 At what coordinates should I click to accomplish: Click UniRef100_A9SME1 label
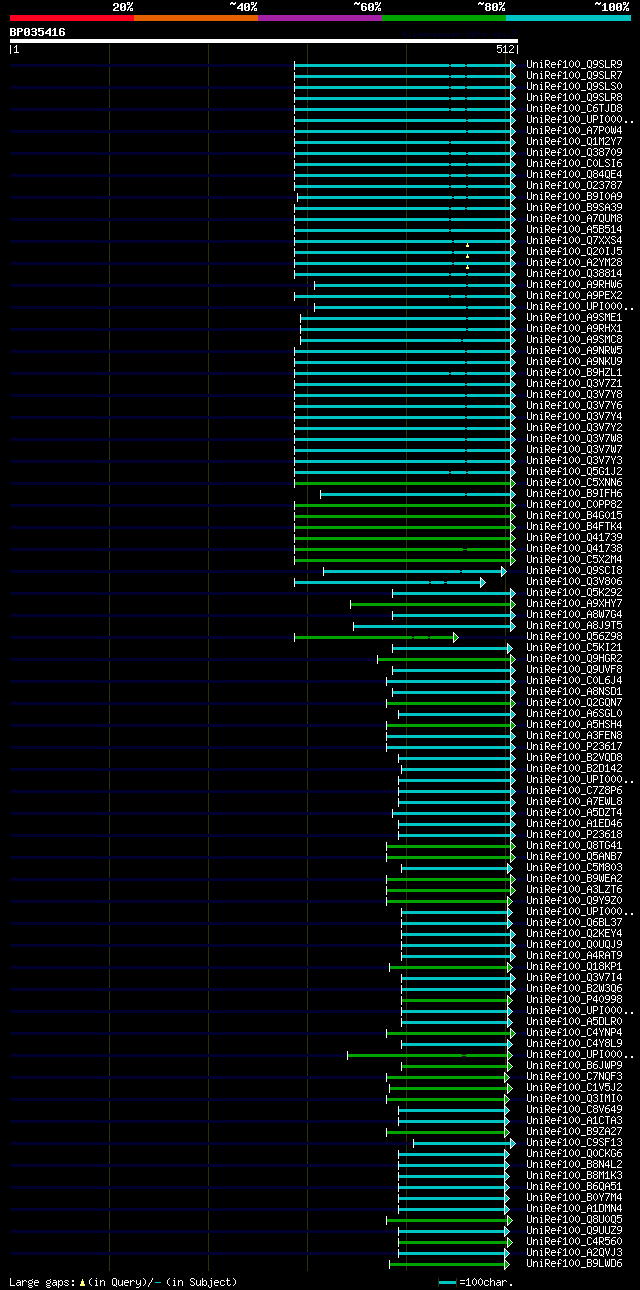point(574,317)
